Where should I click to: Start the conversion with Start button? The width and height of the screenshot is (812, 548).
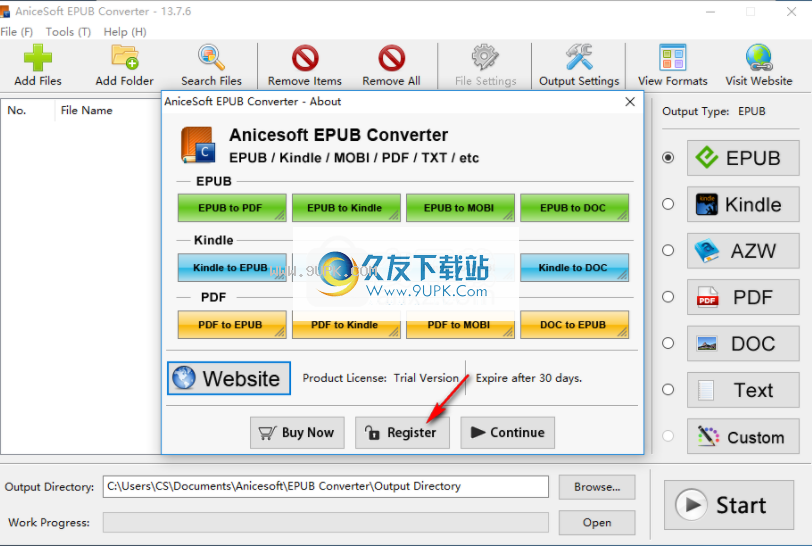click(729, 505)
